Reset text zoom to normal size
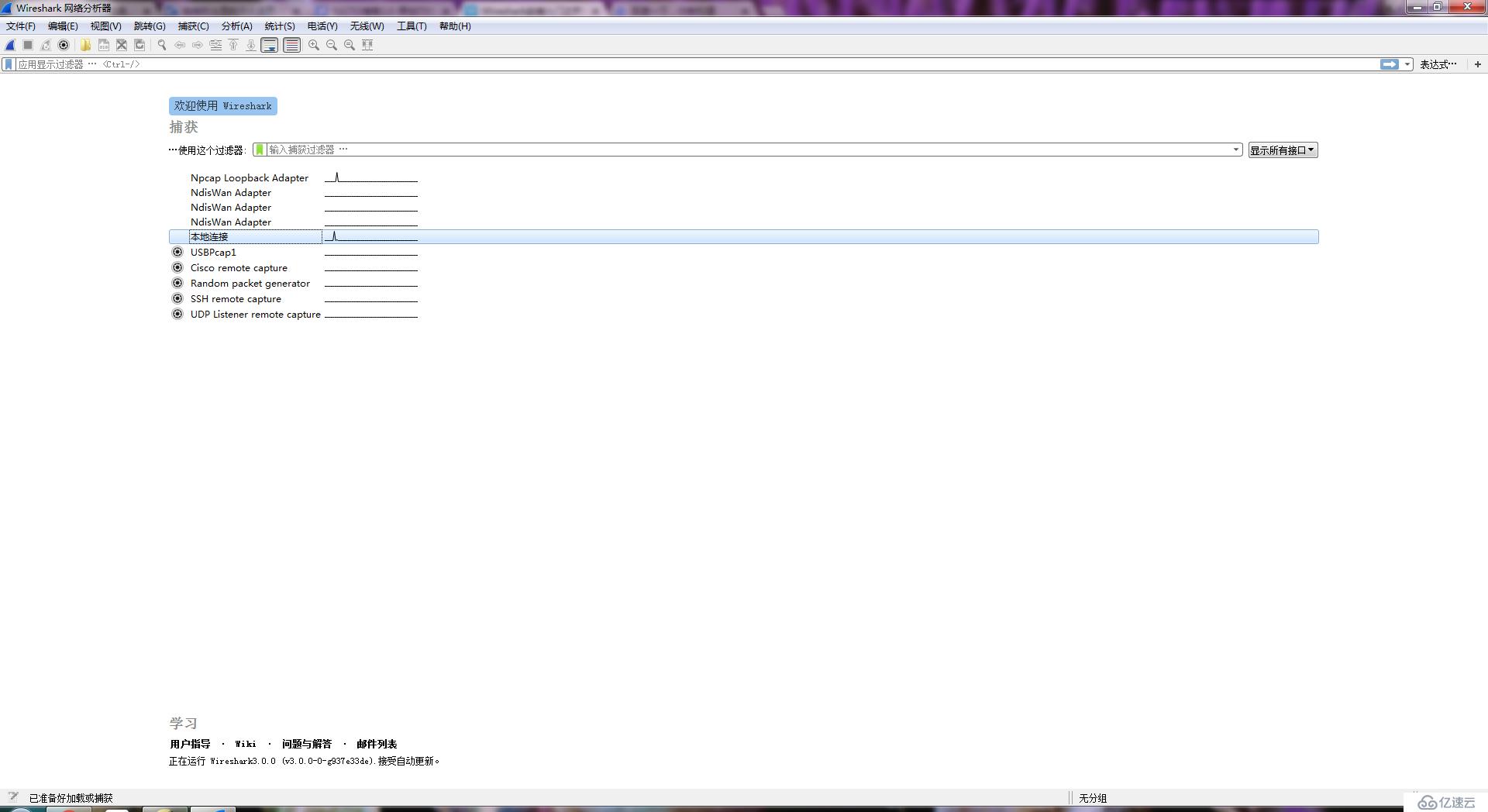The height and width of the screenshot is (812, 1488). (x=350, y=45)
